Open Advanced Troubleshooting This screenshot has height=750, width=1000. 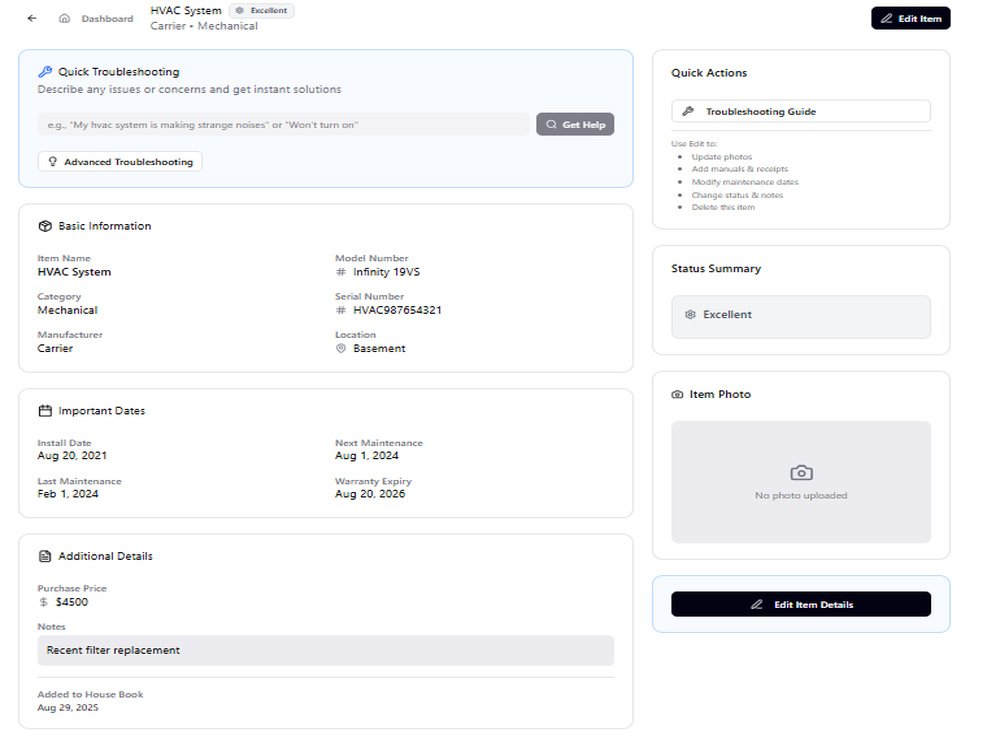(120, 161)
